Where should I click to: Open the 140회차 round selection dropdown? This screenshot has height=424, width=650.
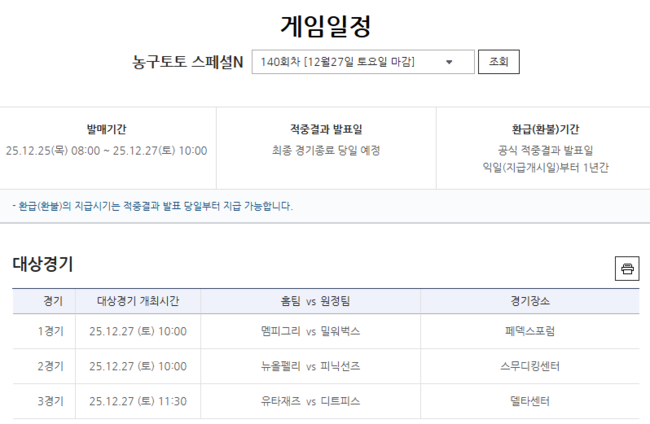(361, 62)
